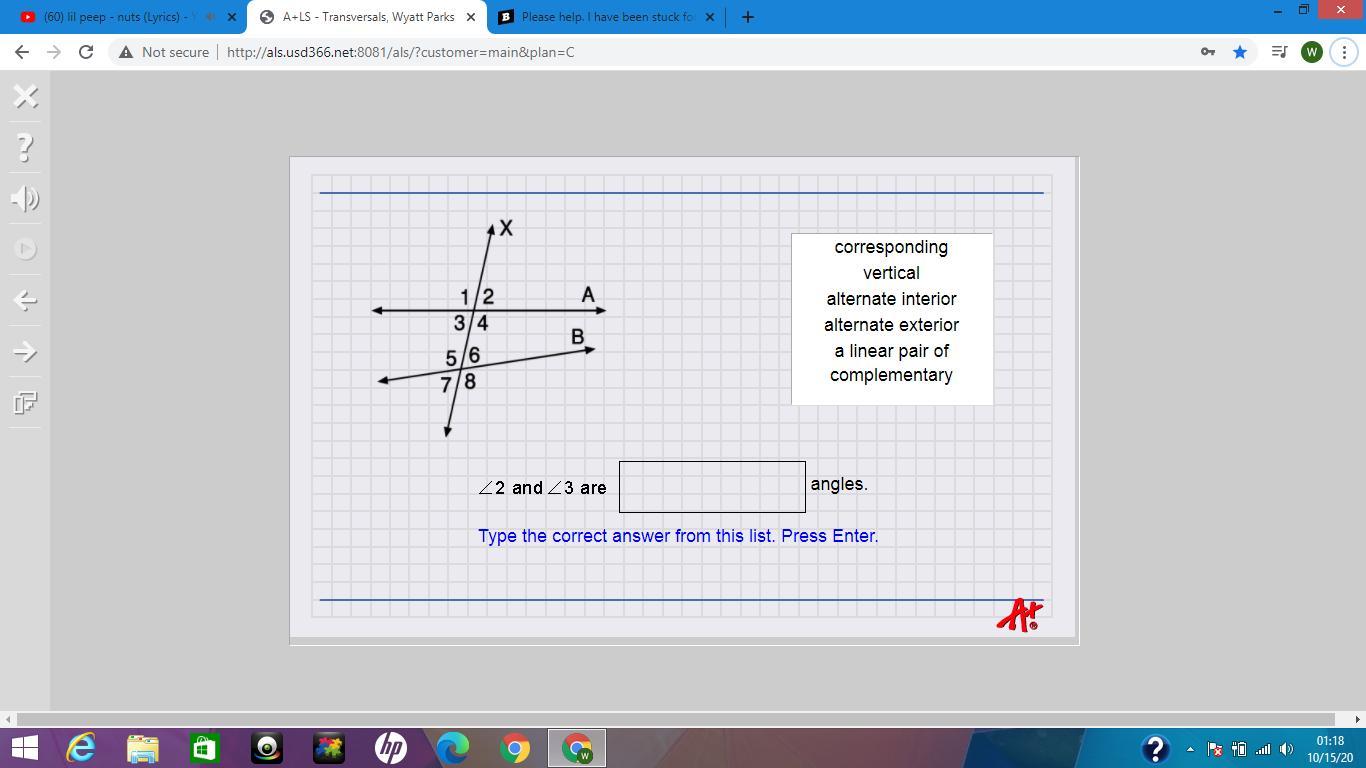The width and height of the screenshot is (1366, 768).
Task: Open the toolbox icon below sidebar arrows
Action: point(26,403)
